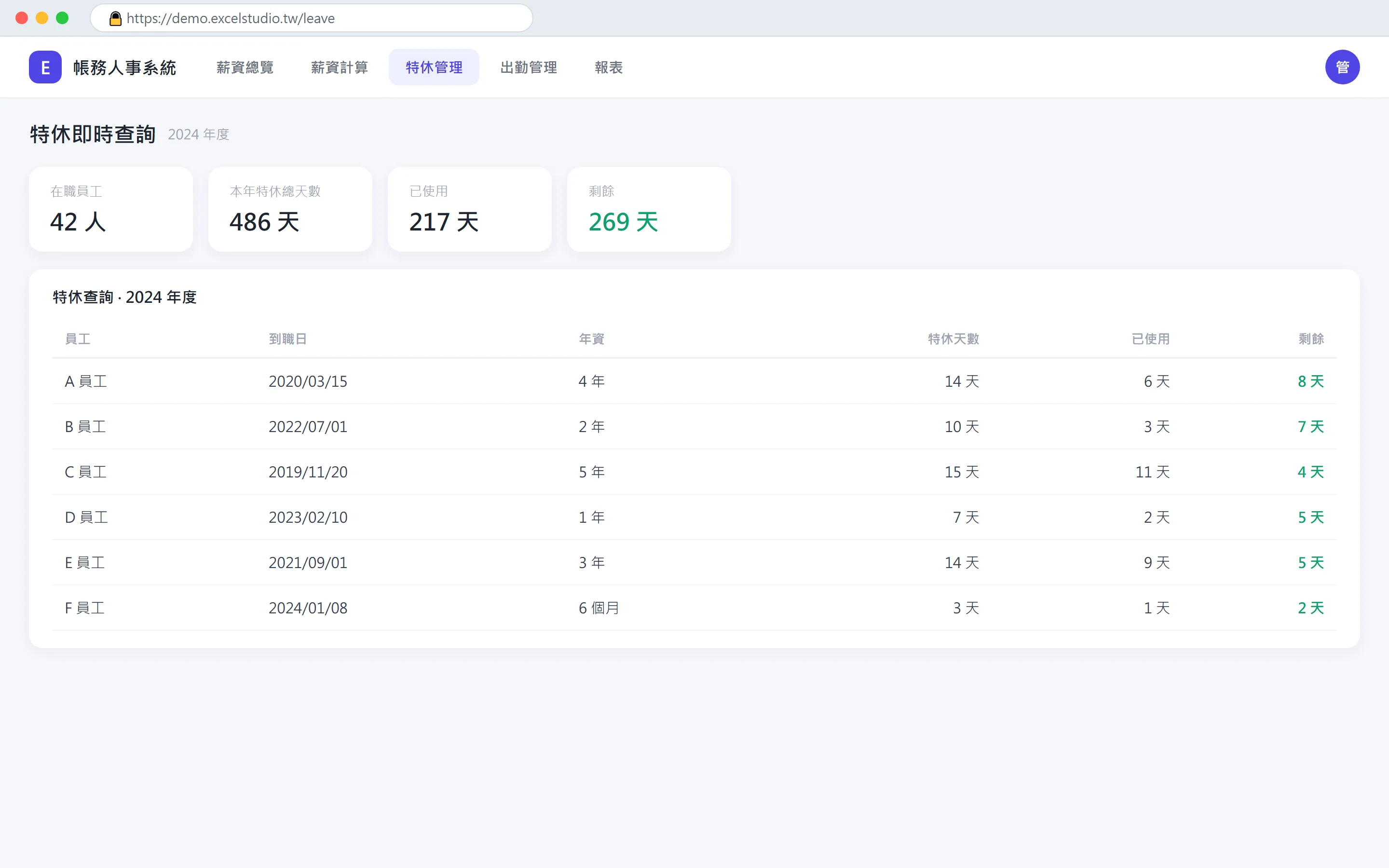This screenshot has height=868, width=1389.
Task: Click the 剩餘 column header in table
Action: pyautogui.click(x=1311, y=339)
